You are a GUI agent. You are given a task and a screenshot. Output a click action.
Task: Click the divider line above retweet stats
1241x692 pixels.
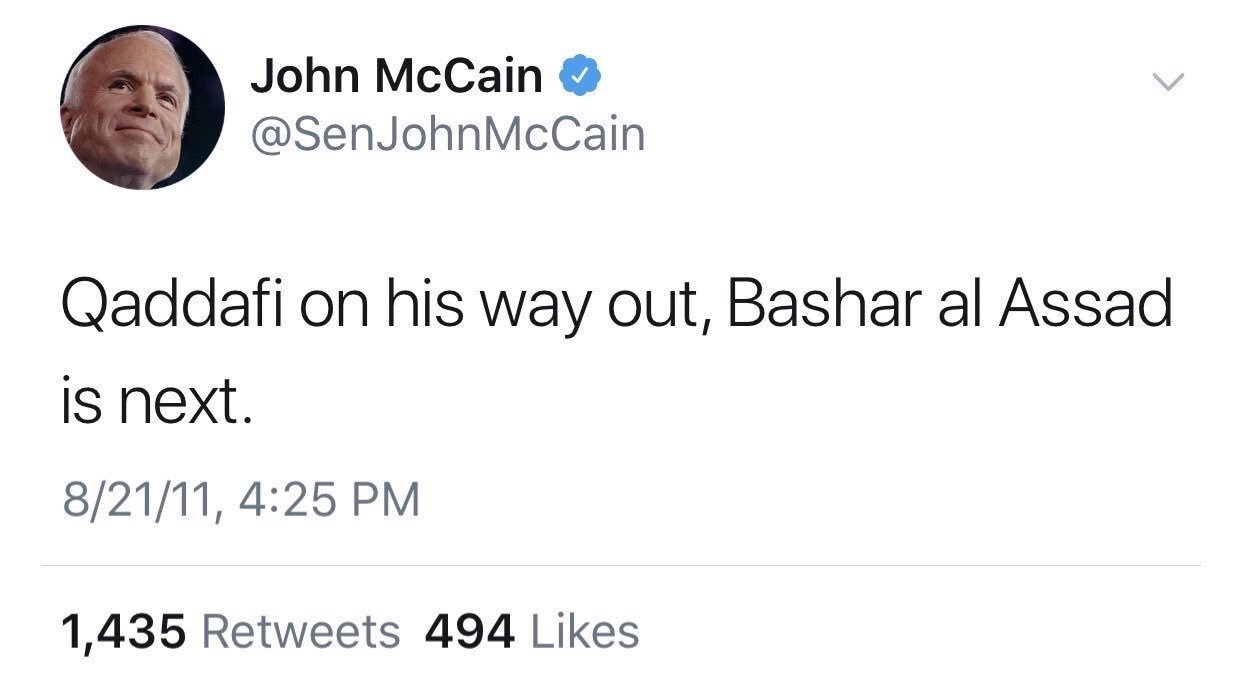coord(620,566)
